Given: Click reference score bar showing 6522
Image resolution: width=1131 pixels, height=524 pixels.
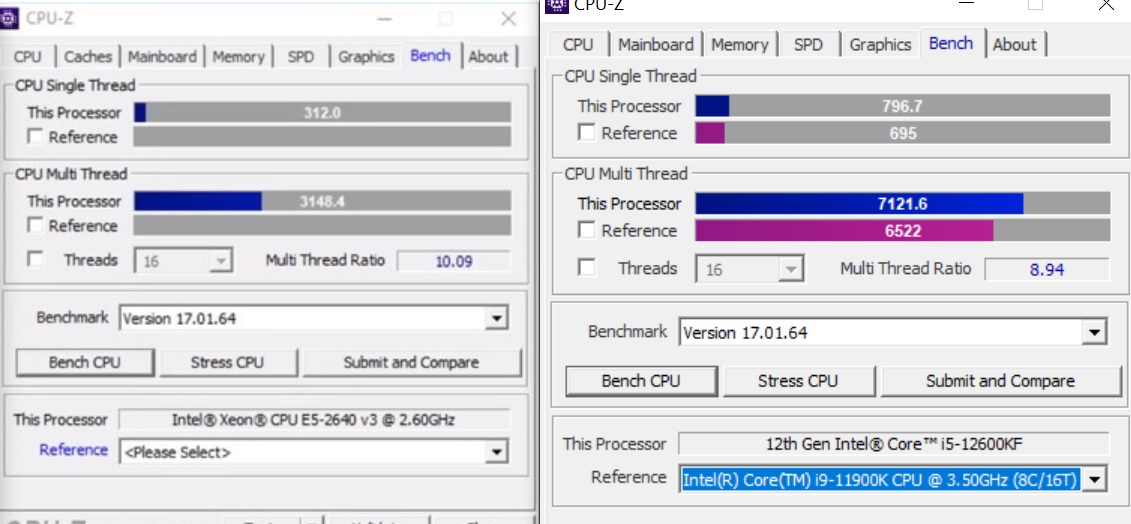Looking at the screenshot, I should (903, 230).
